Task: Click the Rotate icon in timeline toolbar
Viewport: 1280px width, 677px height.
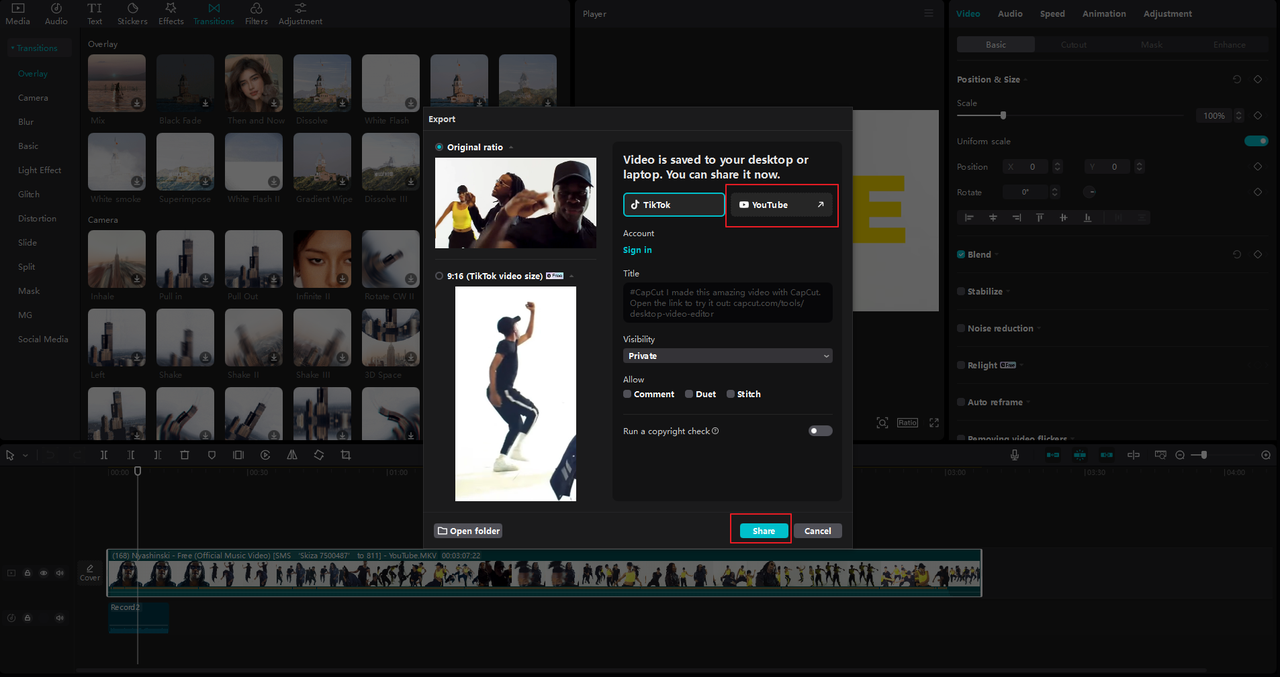Action: 318,454
